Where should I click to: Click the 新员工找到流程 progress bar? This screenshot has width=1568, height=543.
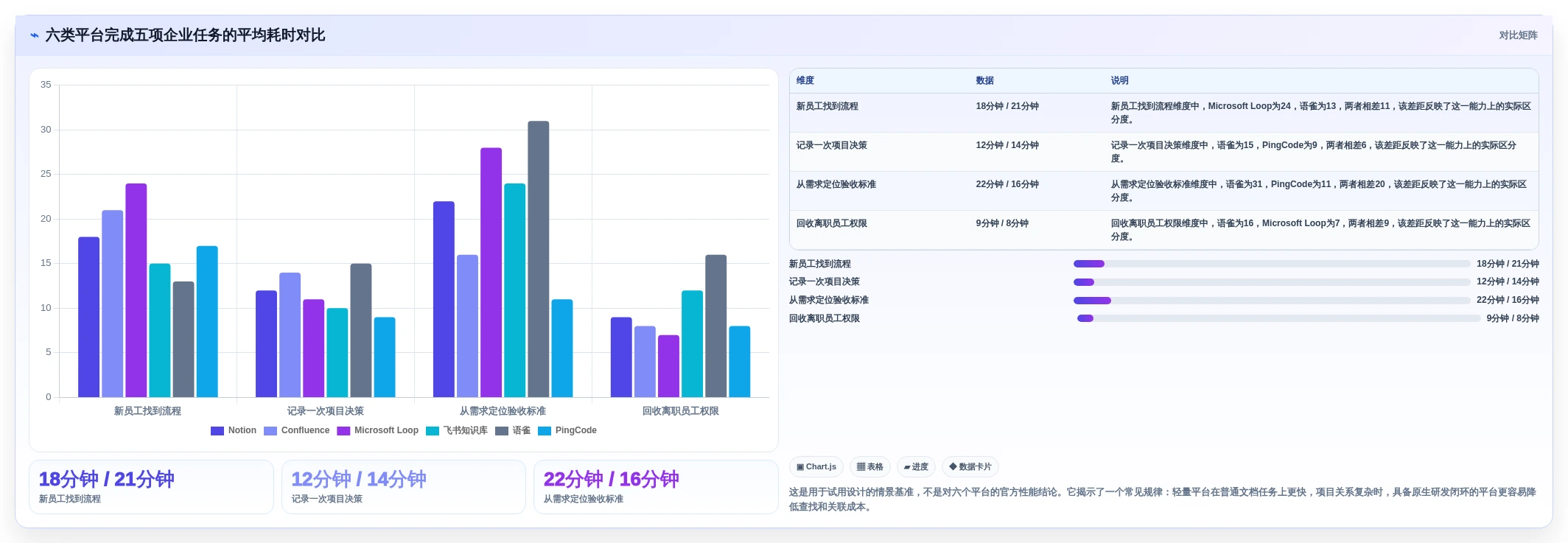[1272, 264]
